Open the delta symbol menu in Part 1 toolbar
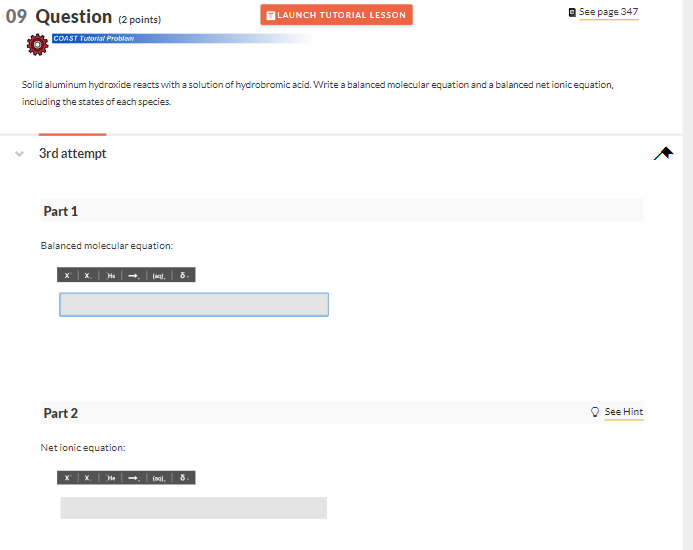The height and width of the screenshot is (550, 693). [183, 275]
